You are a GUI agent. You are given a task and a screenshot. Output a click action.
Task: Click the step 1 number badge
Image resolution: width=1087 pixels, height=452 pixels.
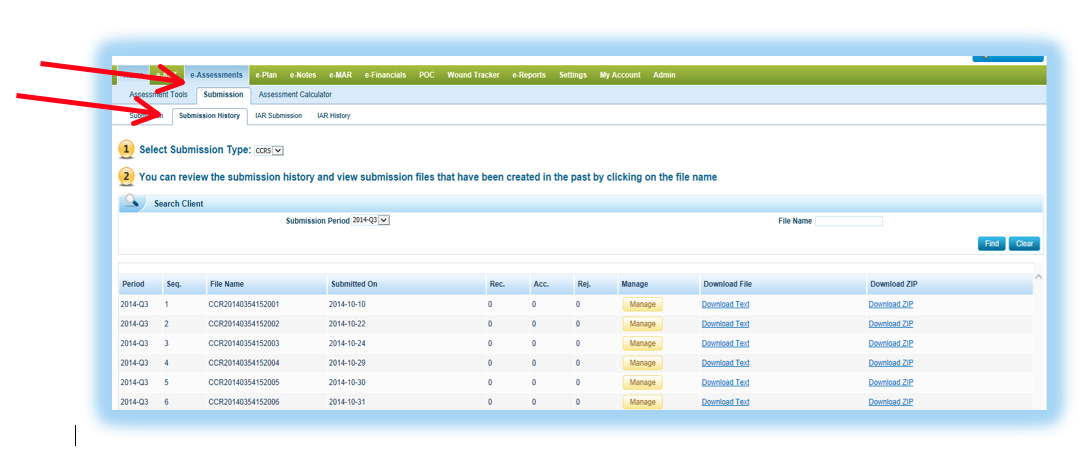point(126,150)
